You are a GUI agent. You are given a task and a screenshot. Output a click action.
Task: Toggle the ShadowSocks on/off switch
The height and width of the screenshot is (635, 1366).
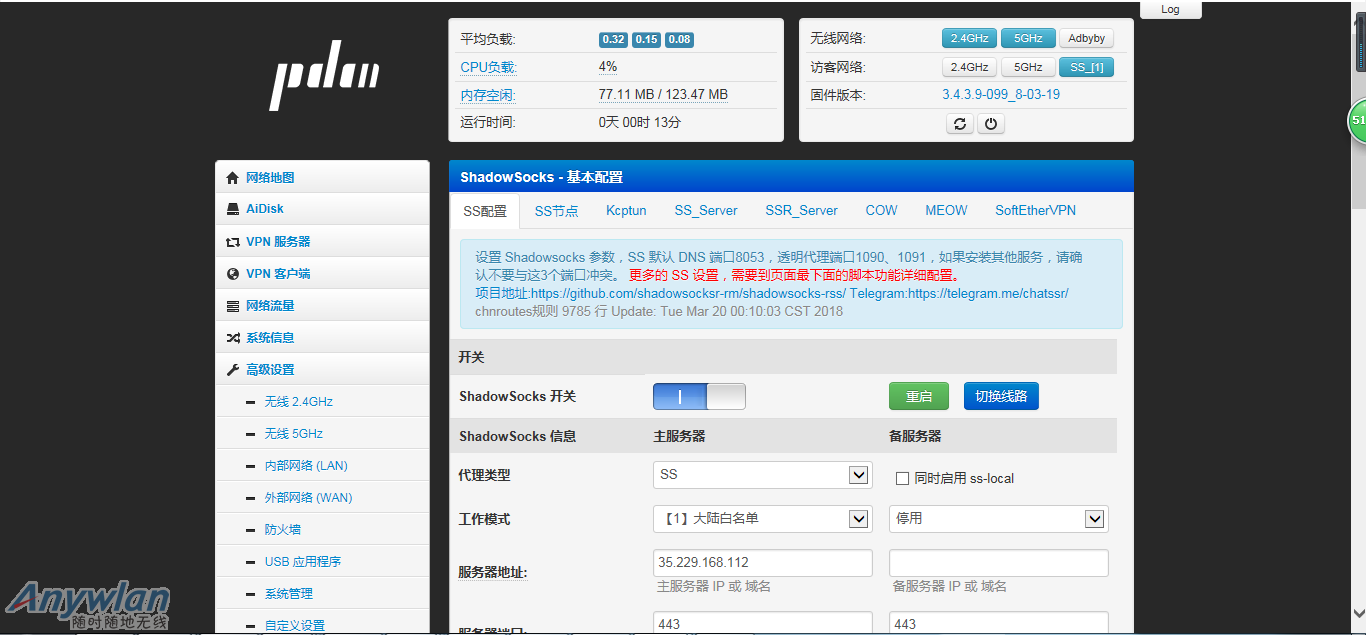(x=699, y=397)
